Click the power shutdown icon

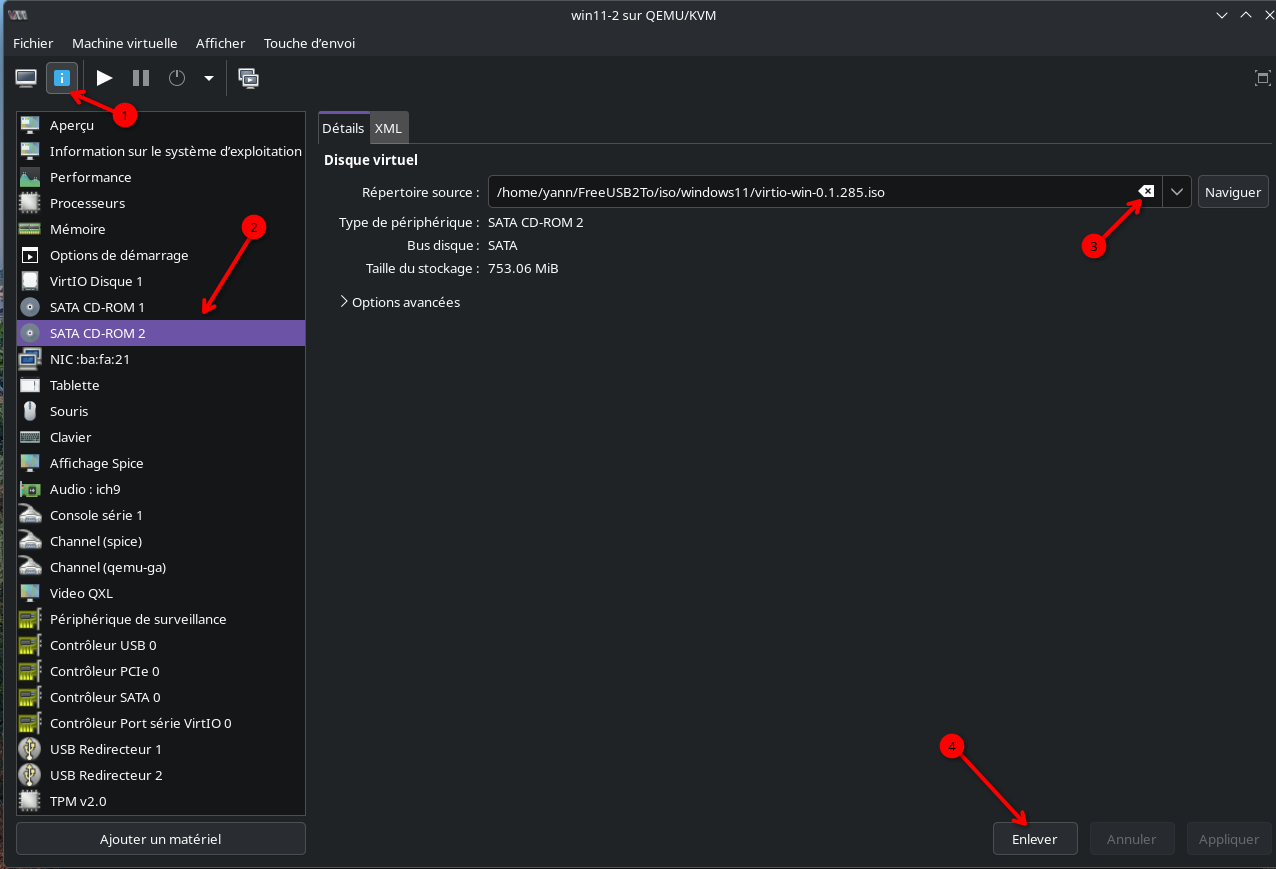click(177, 78)
